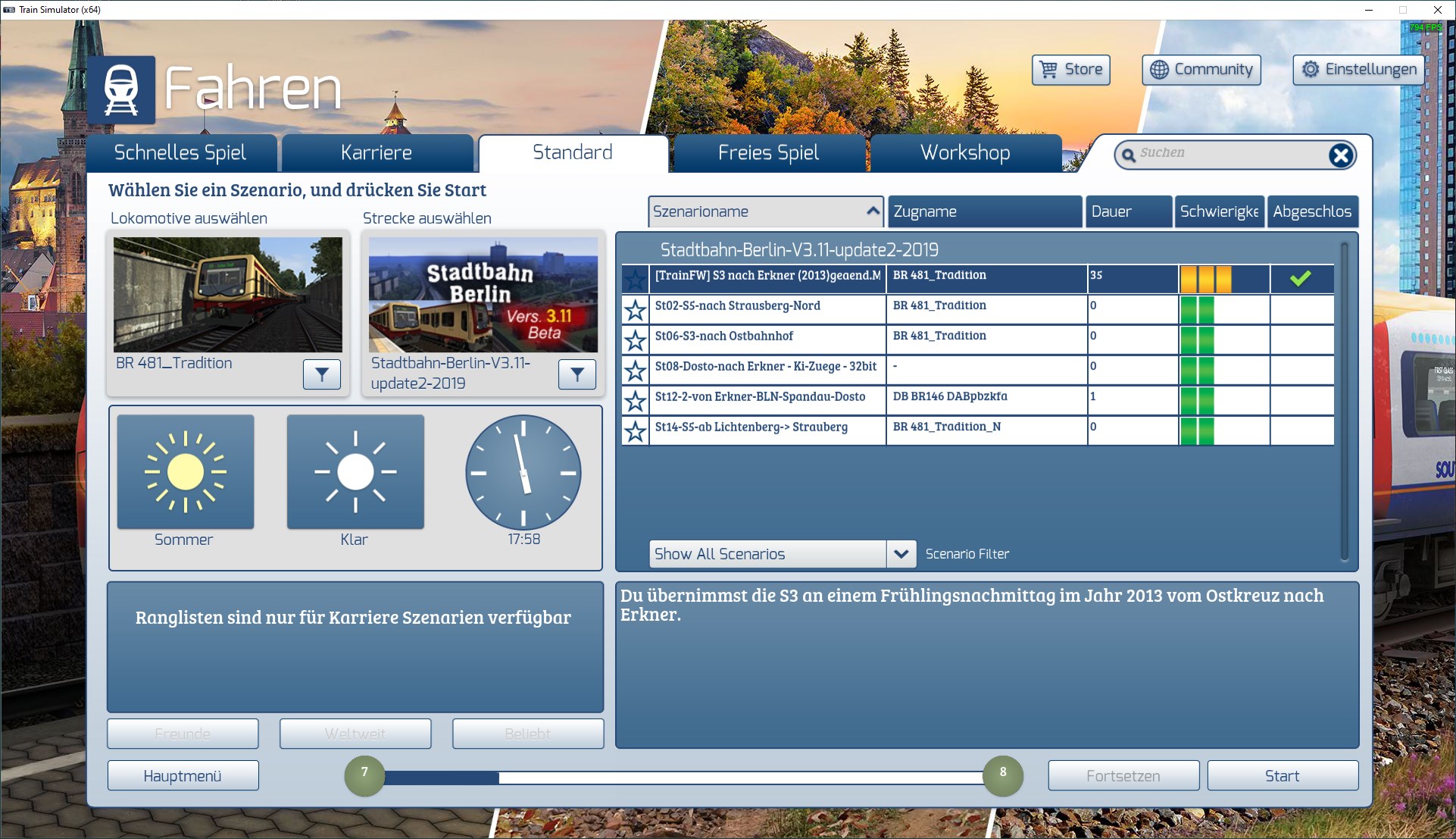Click the 17:58 clock face
The width and height of the screenshot is (1456, 839).
[523, 471]
